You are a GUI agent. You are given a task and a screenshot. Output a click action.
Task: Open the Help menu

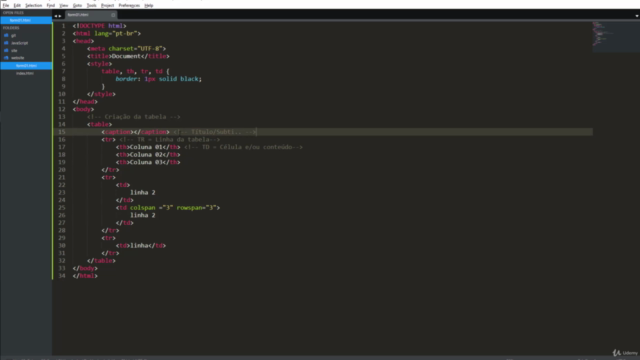149,5
